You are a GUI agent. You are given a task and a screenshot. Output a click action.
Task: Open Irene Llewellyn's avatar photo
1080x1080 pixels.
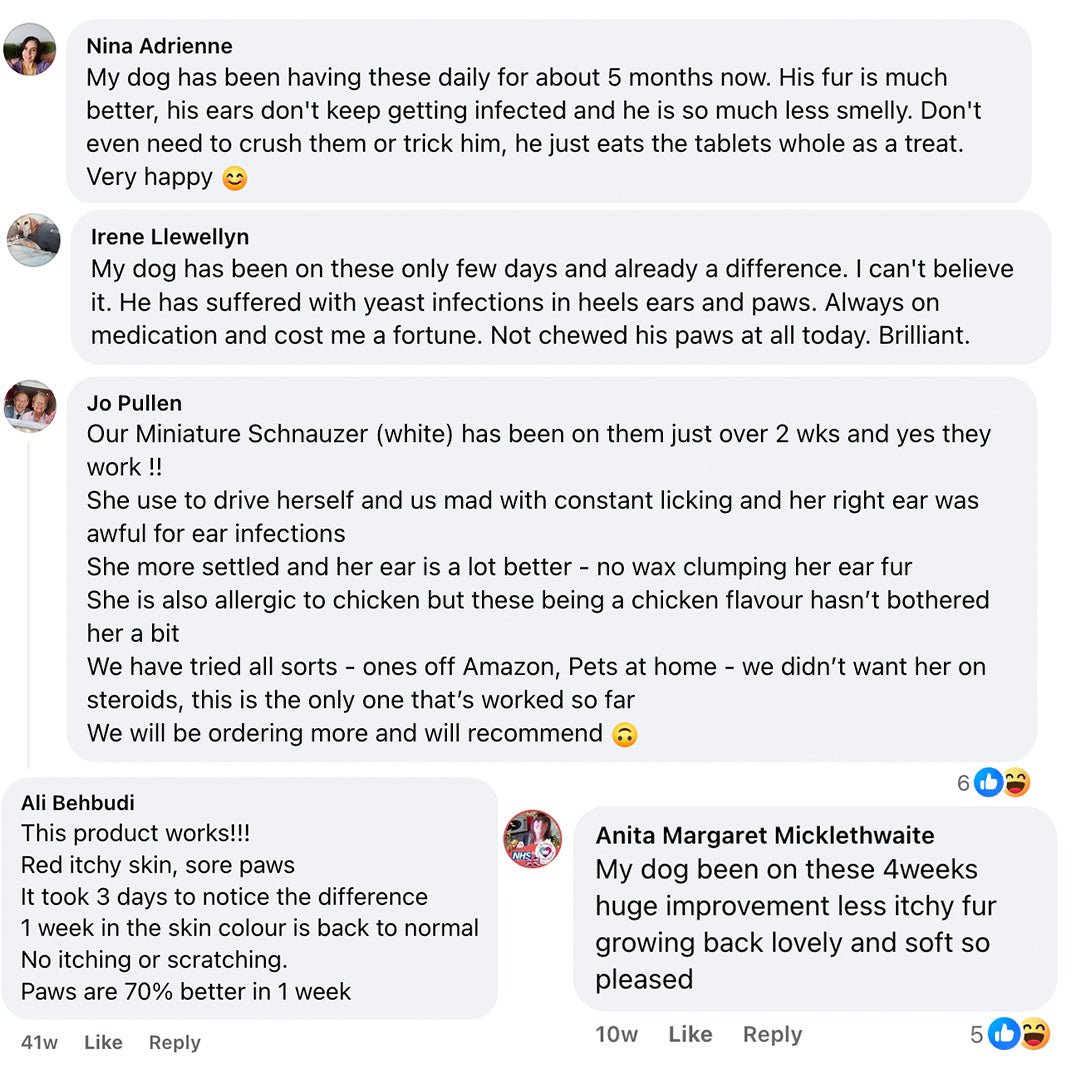point(34,240)
